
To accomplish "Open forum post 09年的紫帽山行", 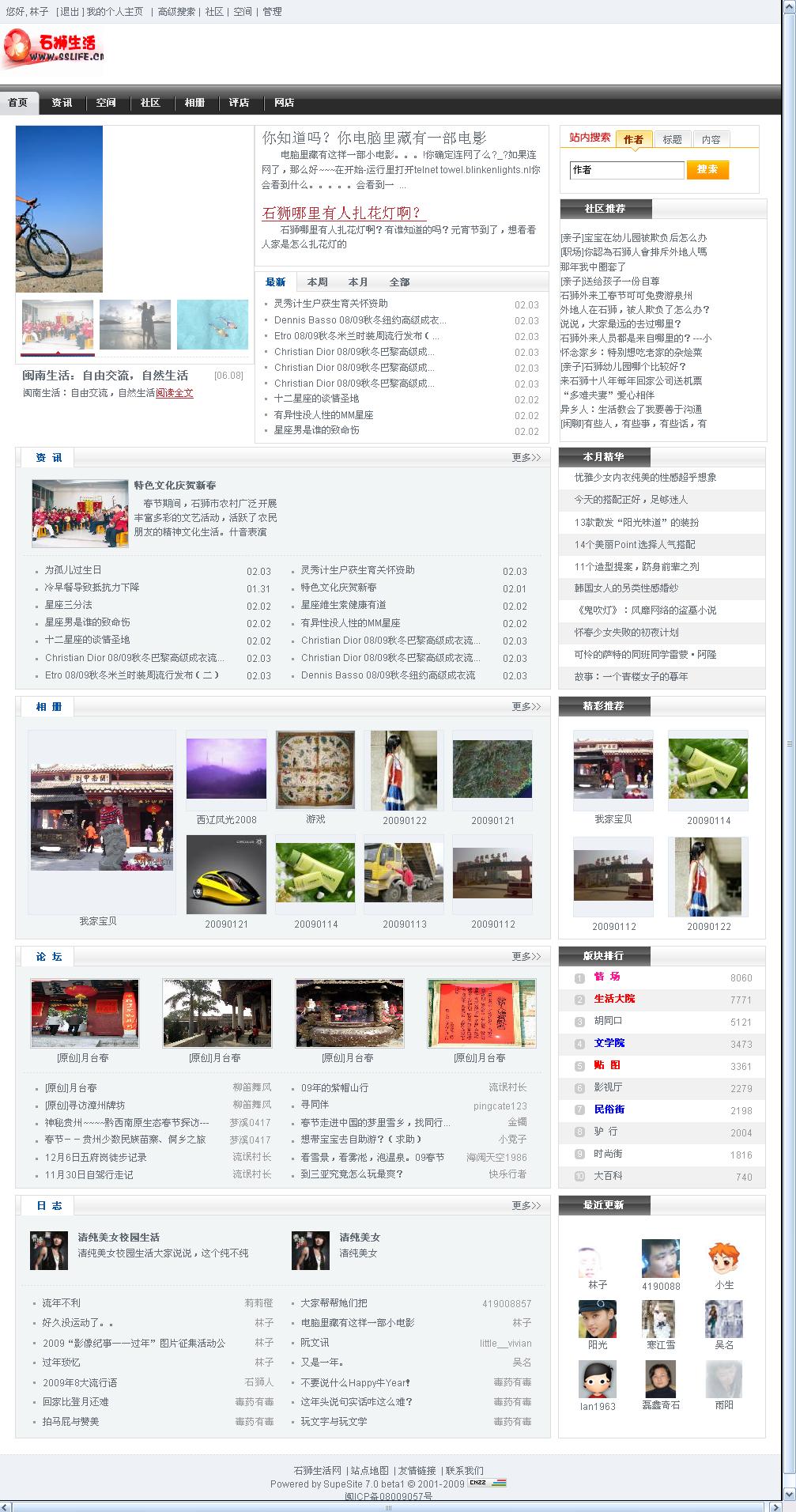I will 334,1088.
